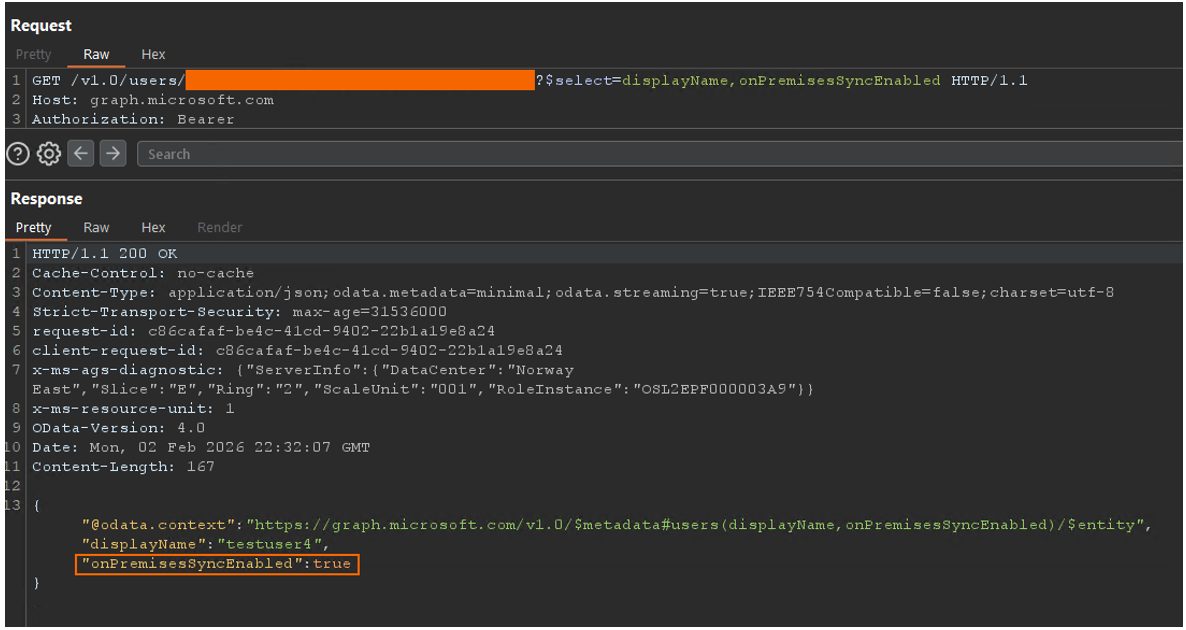Click the HTTP/1.1 200 OK status line
1186x630 pixels.
(104, 253)
